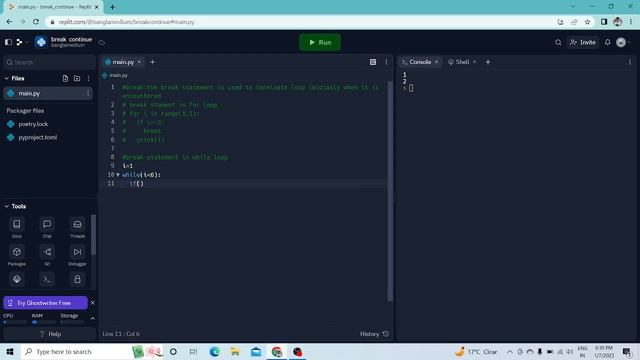Open the Threads tool

tap(77, 228)
